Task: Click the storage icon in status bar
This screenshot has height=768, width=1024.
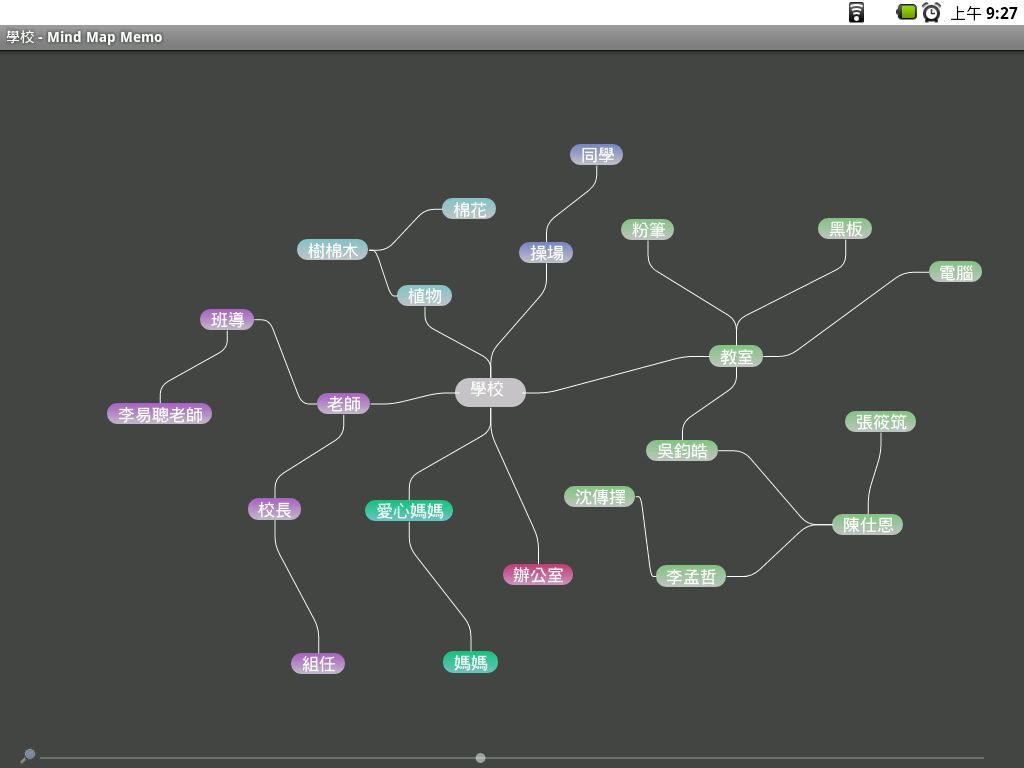Action: pos(856,13)
